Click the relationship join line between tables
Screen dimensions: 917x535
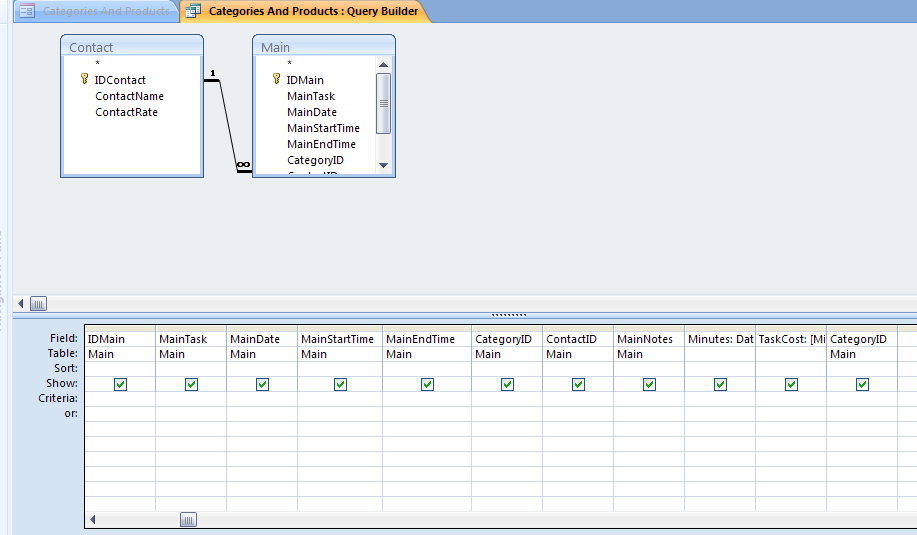point(228,125)
